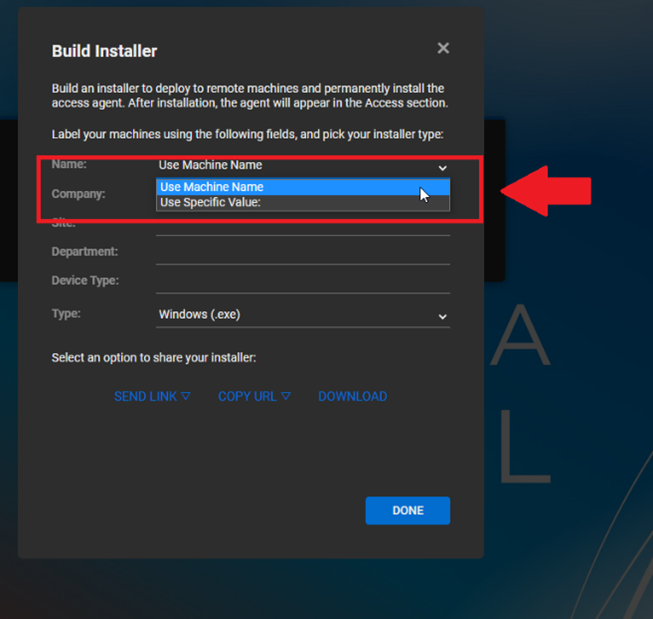Click the "Name:" field label
This screenshot has height=619, width=653.
[69, 164]
